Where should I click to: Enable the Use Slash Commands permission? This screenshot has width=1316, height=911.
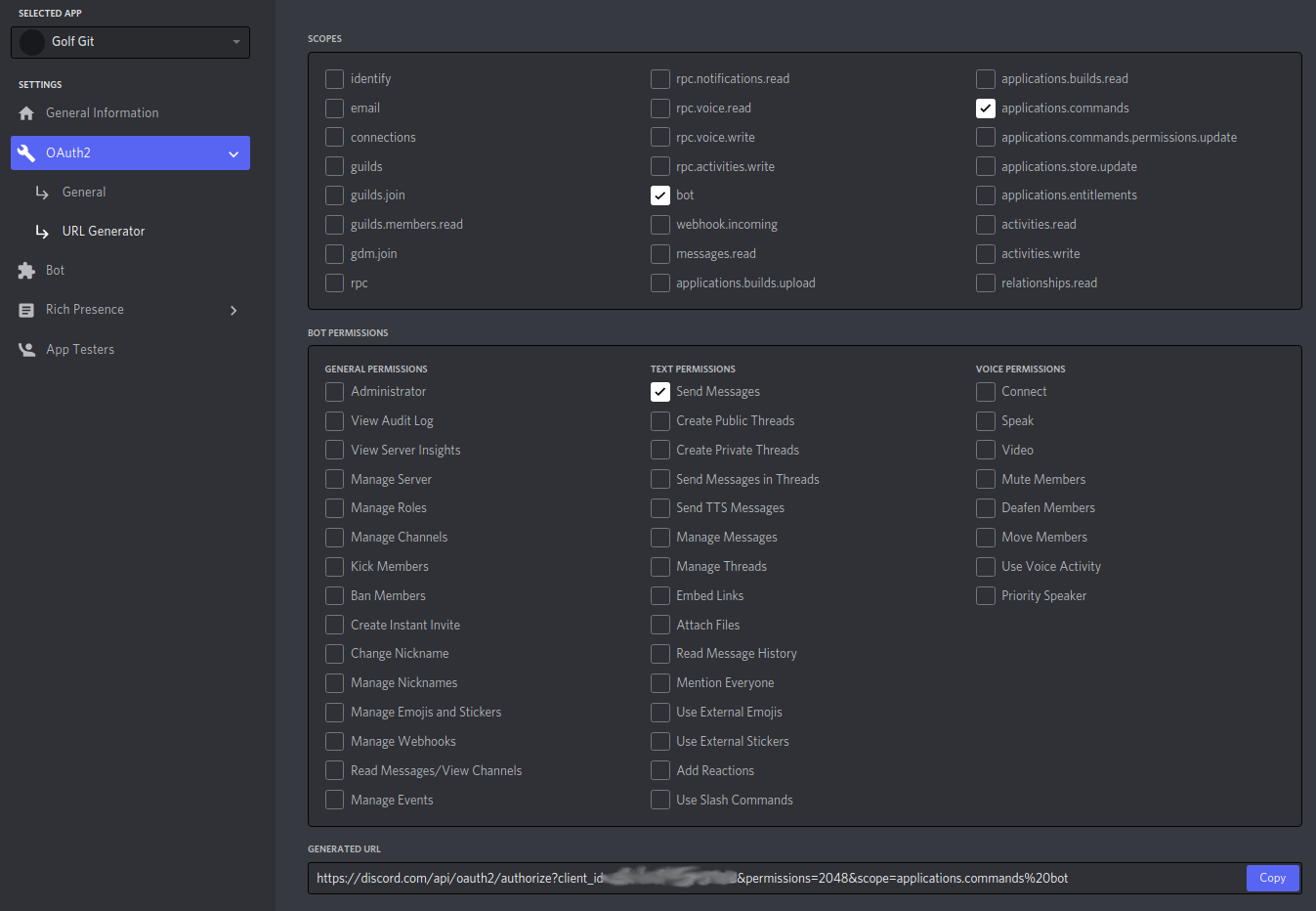660,800
